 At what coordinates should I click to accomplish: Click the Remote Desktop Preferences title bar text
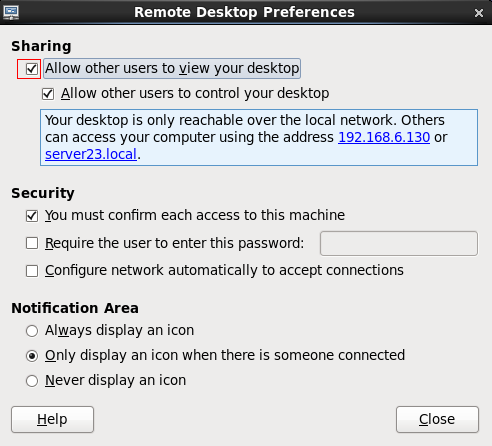point(244,12)
